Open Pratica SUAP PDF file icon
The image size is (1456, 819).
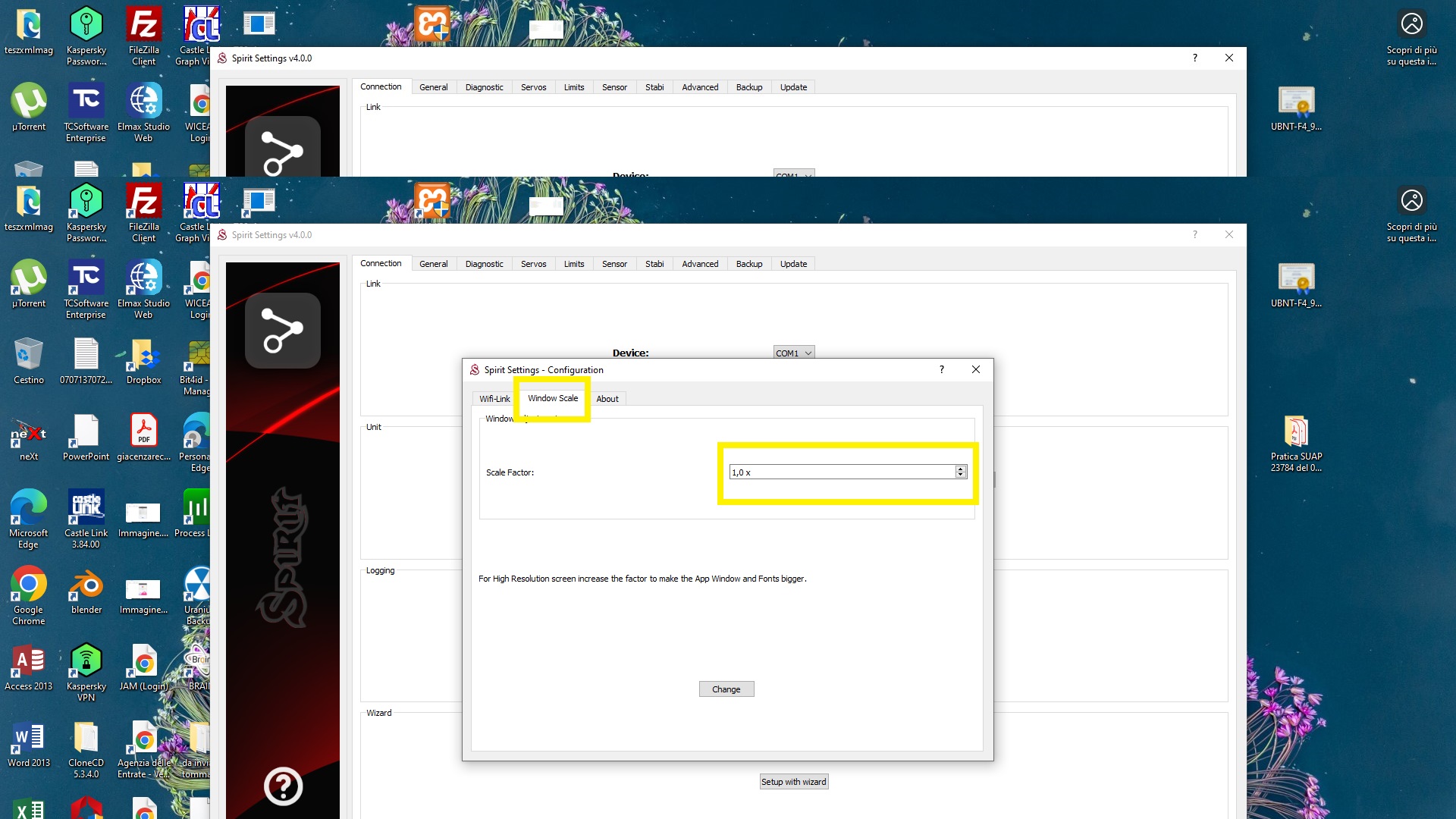(x=1296, y=431)
